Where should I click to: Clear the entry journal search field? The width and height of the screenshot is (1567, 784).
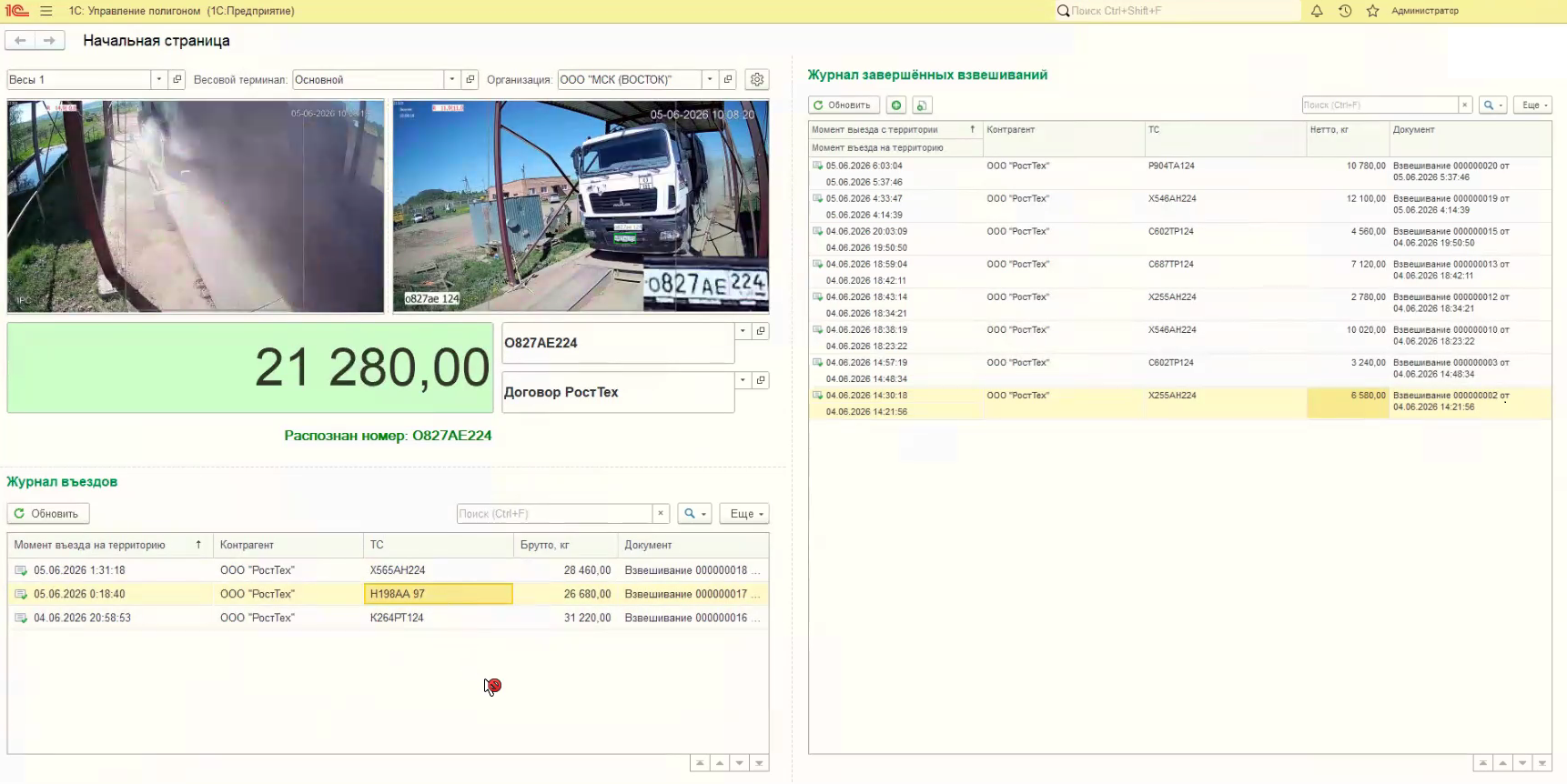[x=662, y=514]
